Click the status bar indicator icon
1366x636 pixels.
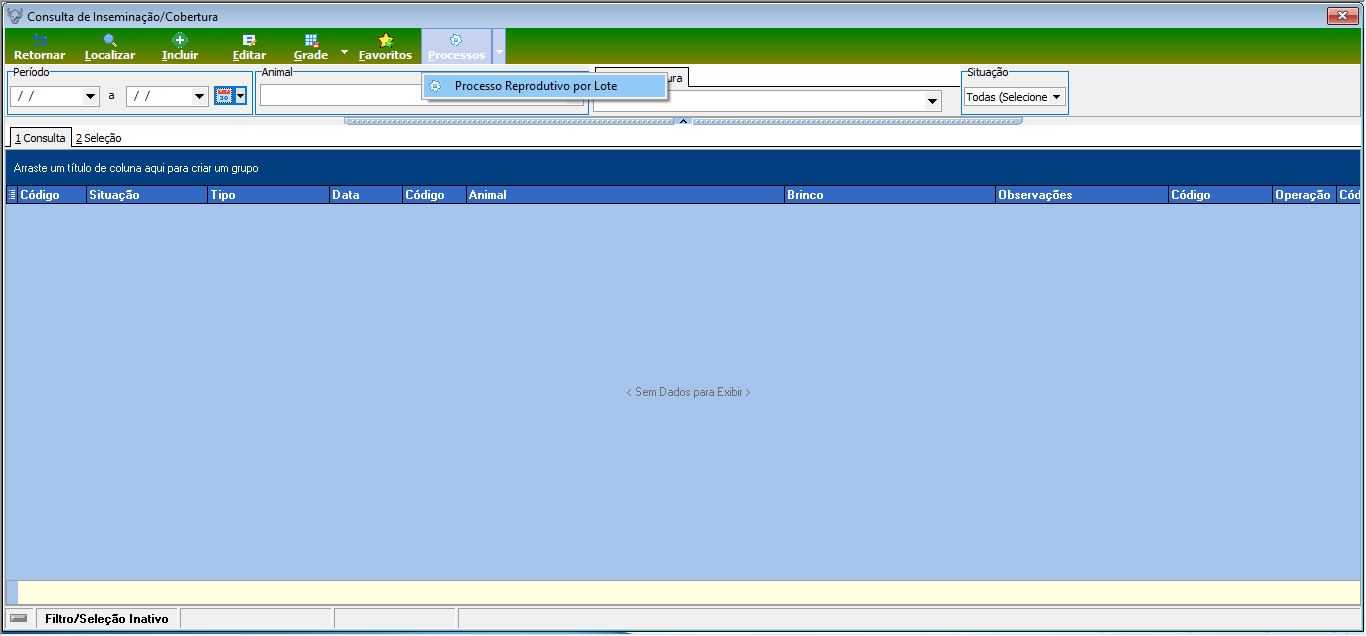click(x=19, y=618)
